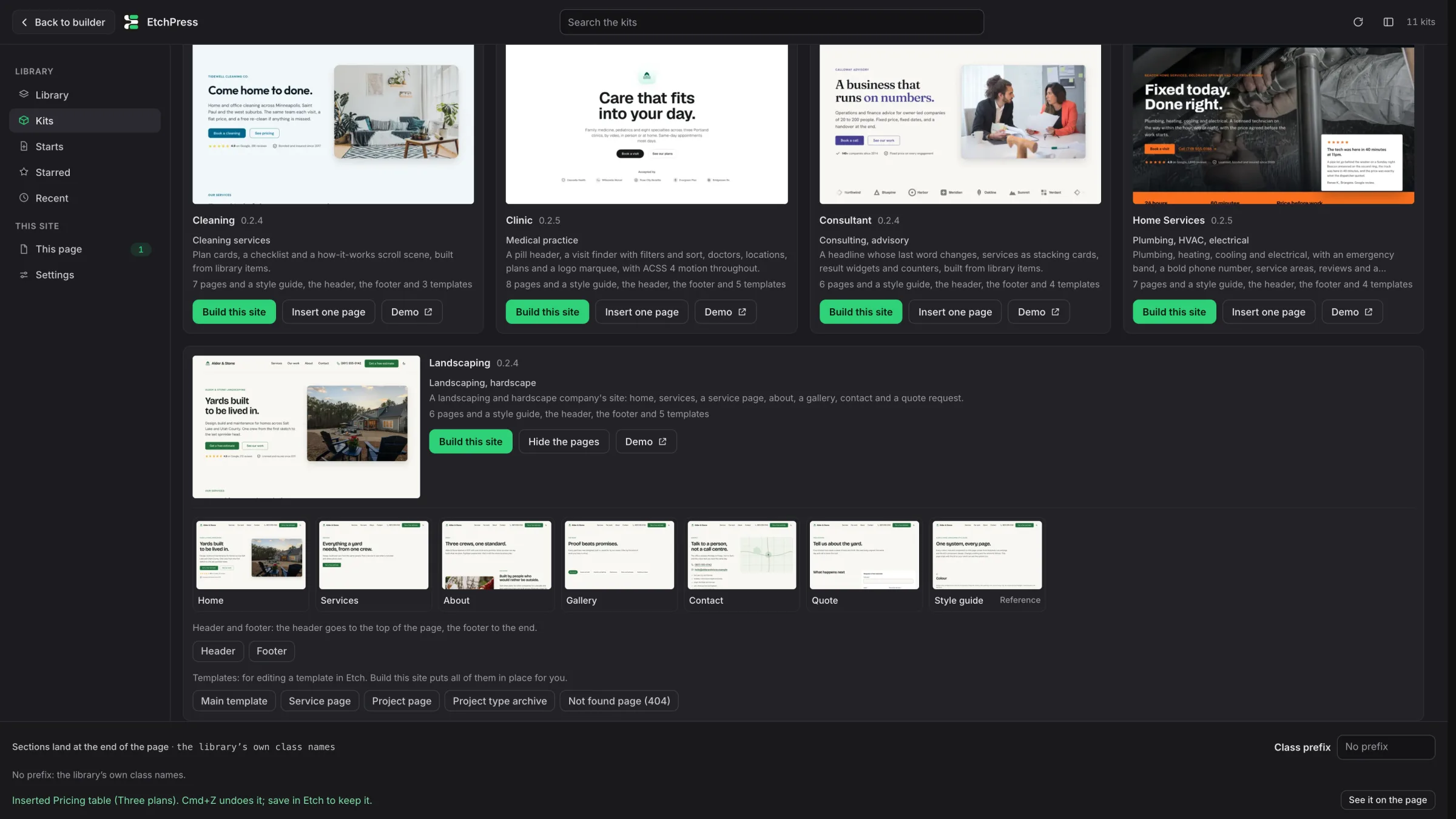
Task: Open the Library section
Action: [85, 95]
